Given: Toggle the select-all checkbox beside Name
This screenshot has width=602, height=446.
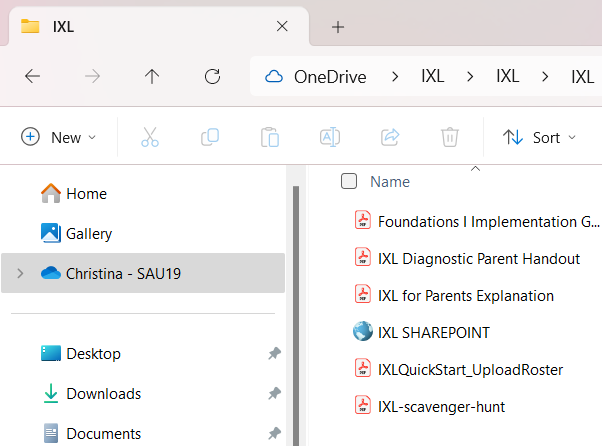Looking at the screenshot, I should tap(349, 181).
